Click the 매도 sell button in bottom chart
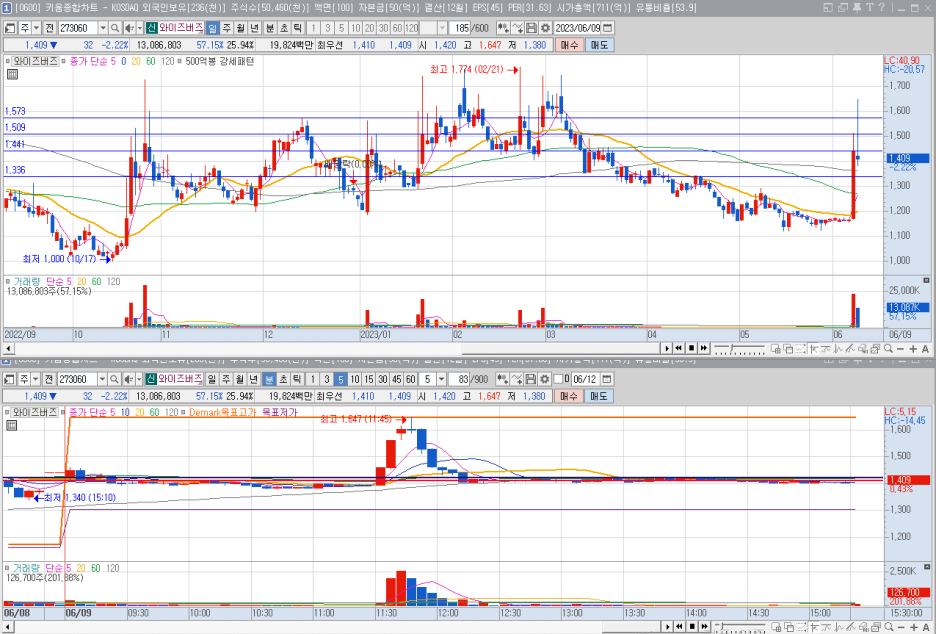This screenshot has width=936, height=634. [598, 396]
